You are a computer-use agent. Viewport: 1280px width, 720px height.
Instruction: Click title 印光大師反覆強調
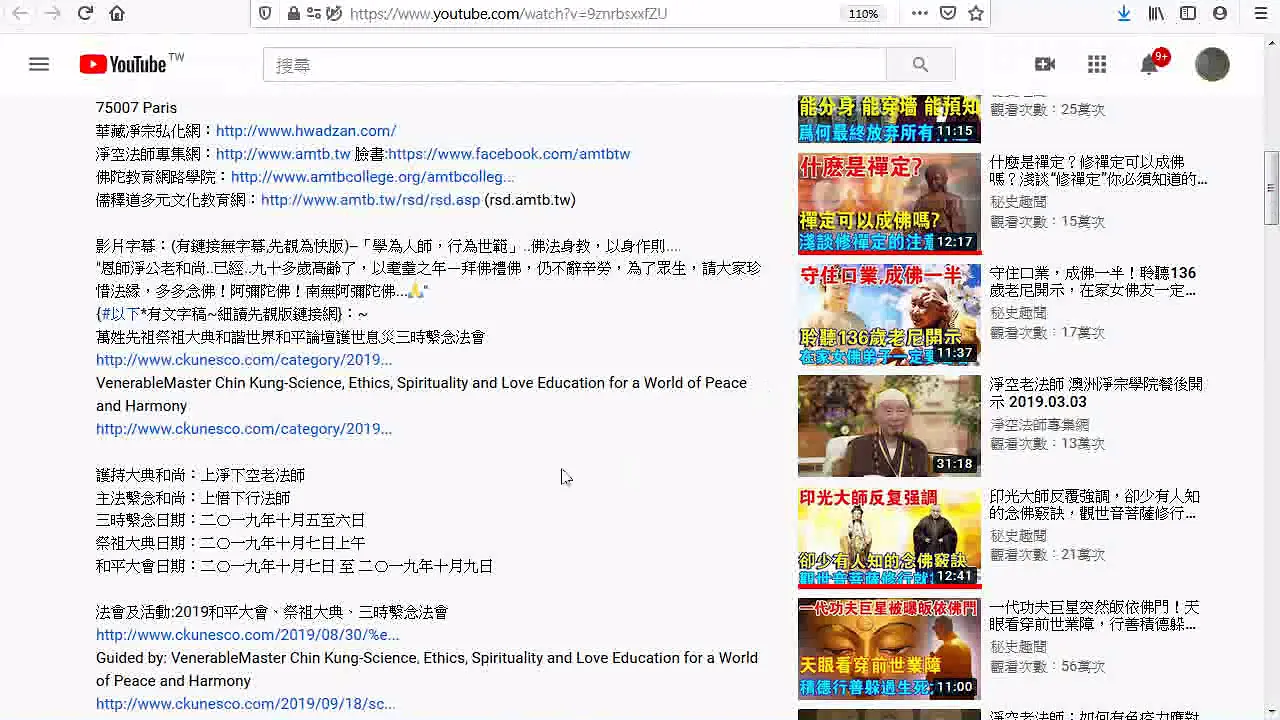coord(1094,504)
